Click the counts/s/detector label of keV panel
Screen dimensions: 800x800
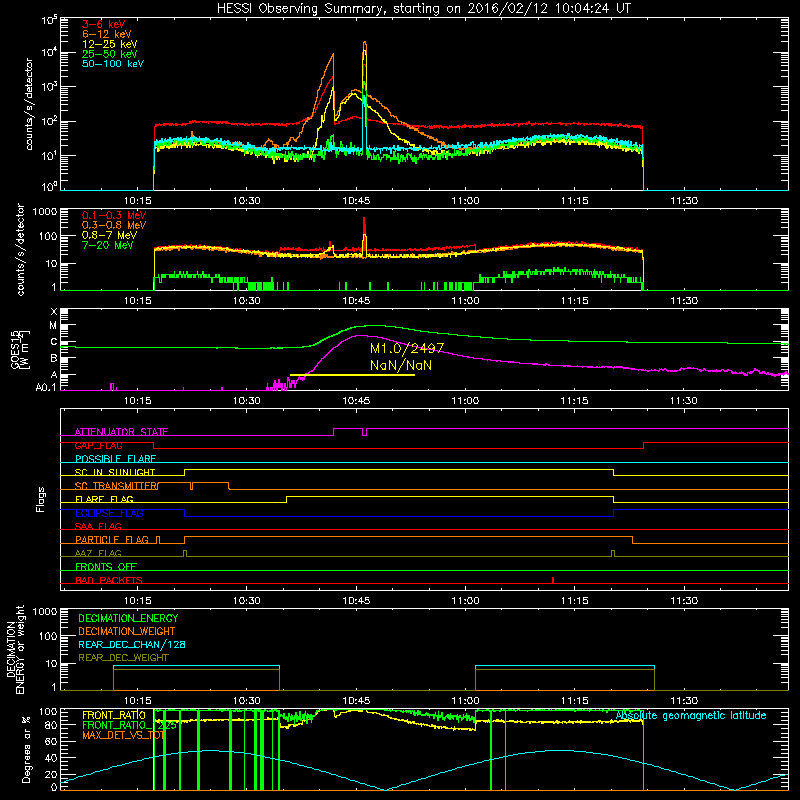[29, 104]
